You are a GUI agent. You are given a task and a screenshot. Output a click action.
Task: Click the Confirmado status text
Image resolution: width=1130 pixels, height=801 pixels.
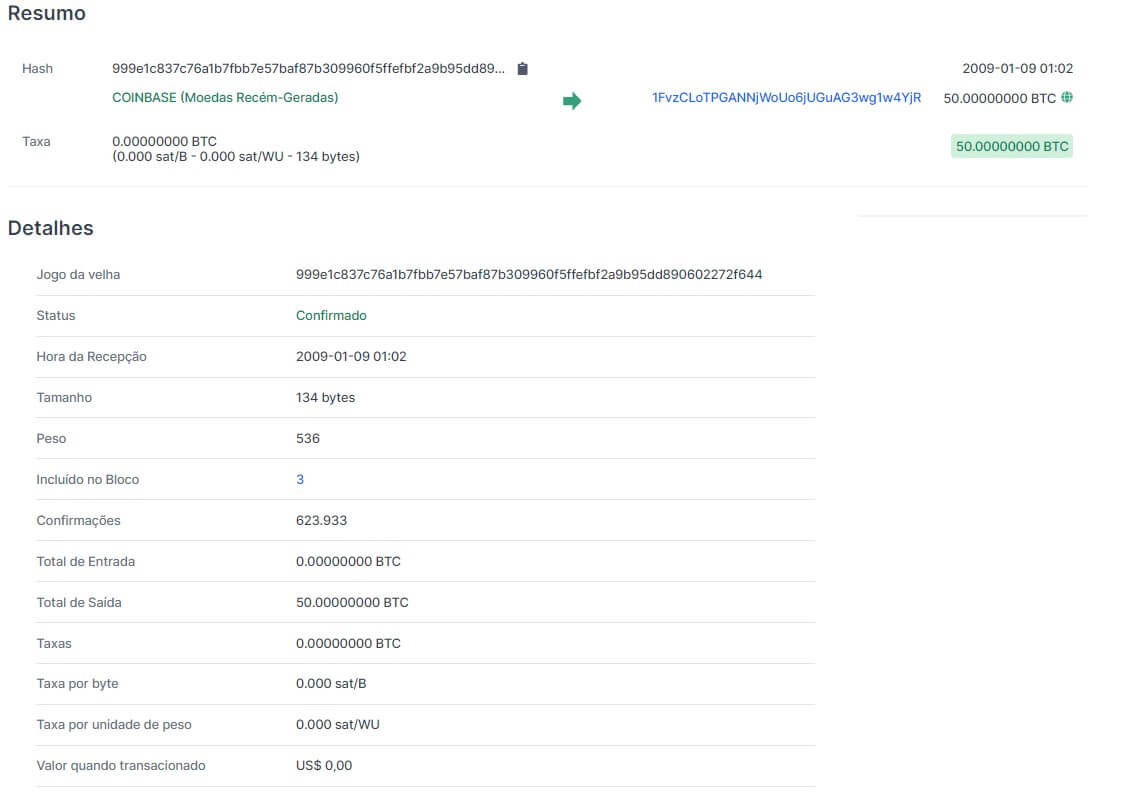pyautogui.click(x=331, y=316)
